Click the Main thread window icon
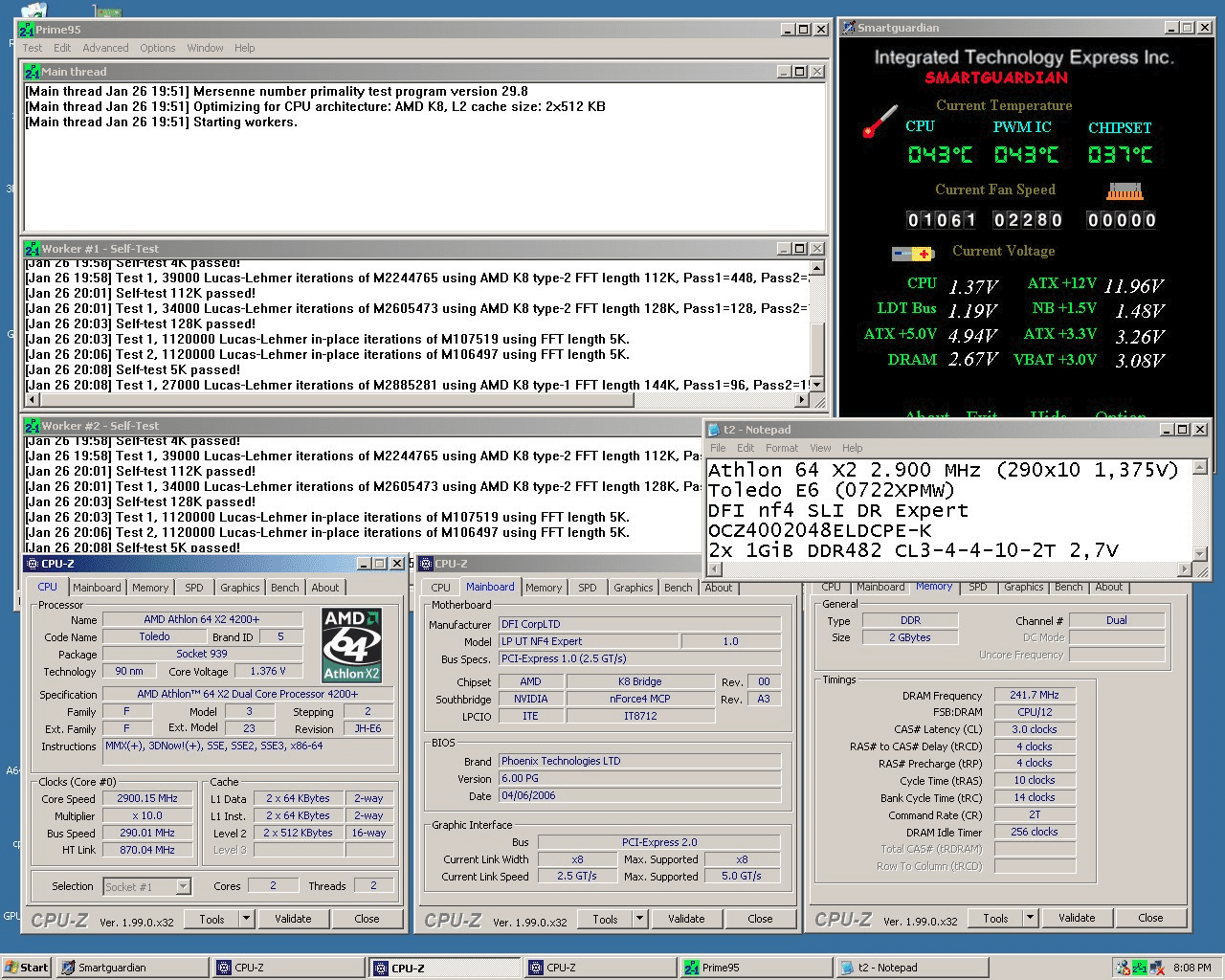The image size is (1225, 980). pos(33,72)
